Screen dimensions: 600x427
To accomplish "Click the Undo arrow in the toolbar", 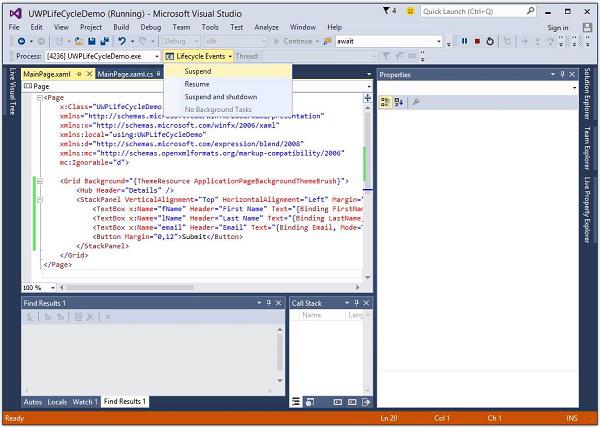I will pos(122,41).
